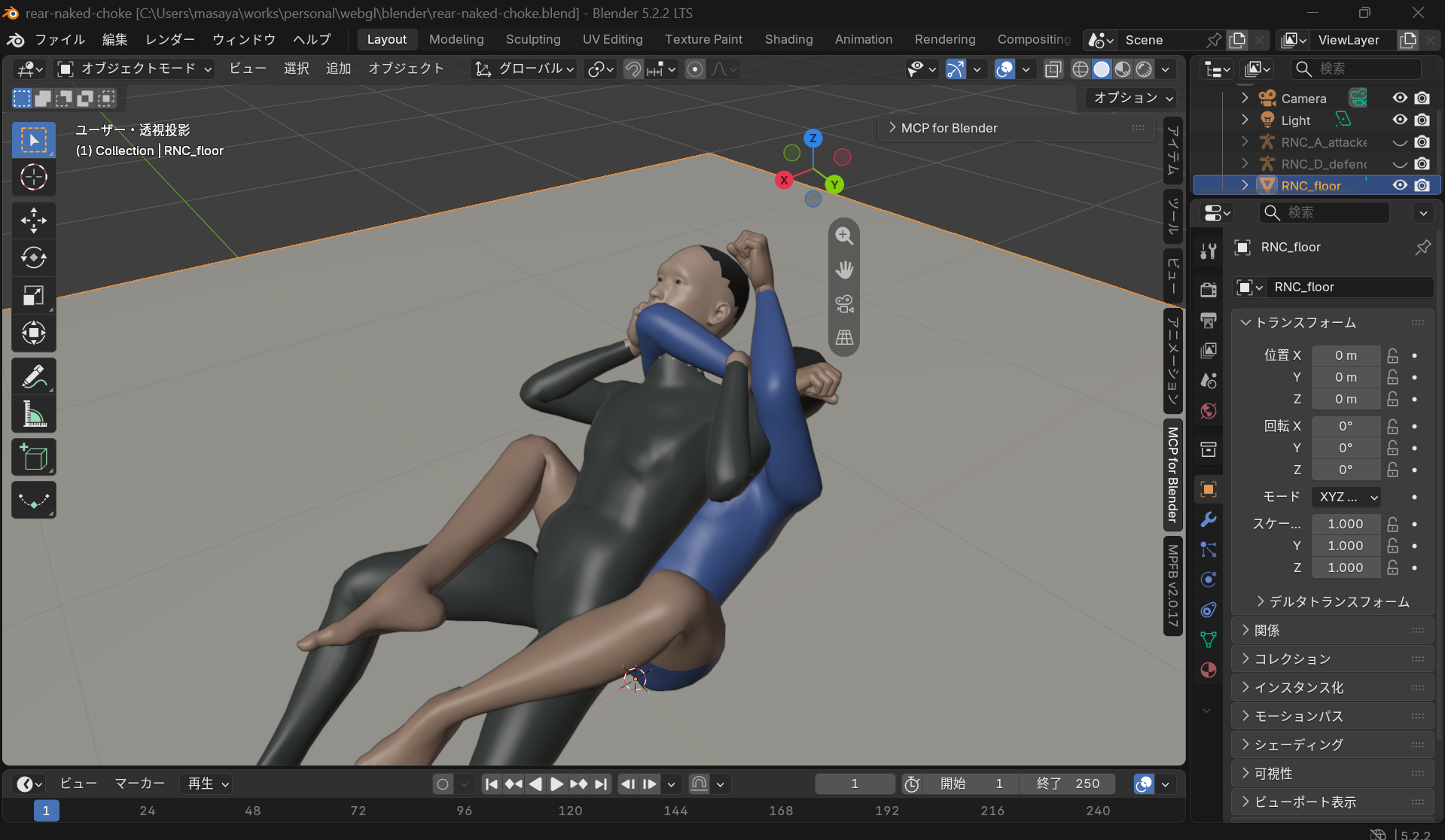Activate the Rotate tool
The width and height of the screenshot is (1445, 840).
pos(34,258)
